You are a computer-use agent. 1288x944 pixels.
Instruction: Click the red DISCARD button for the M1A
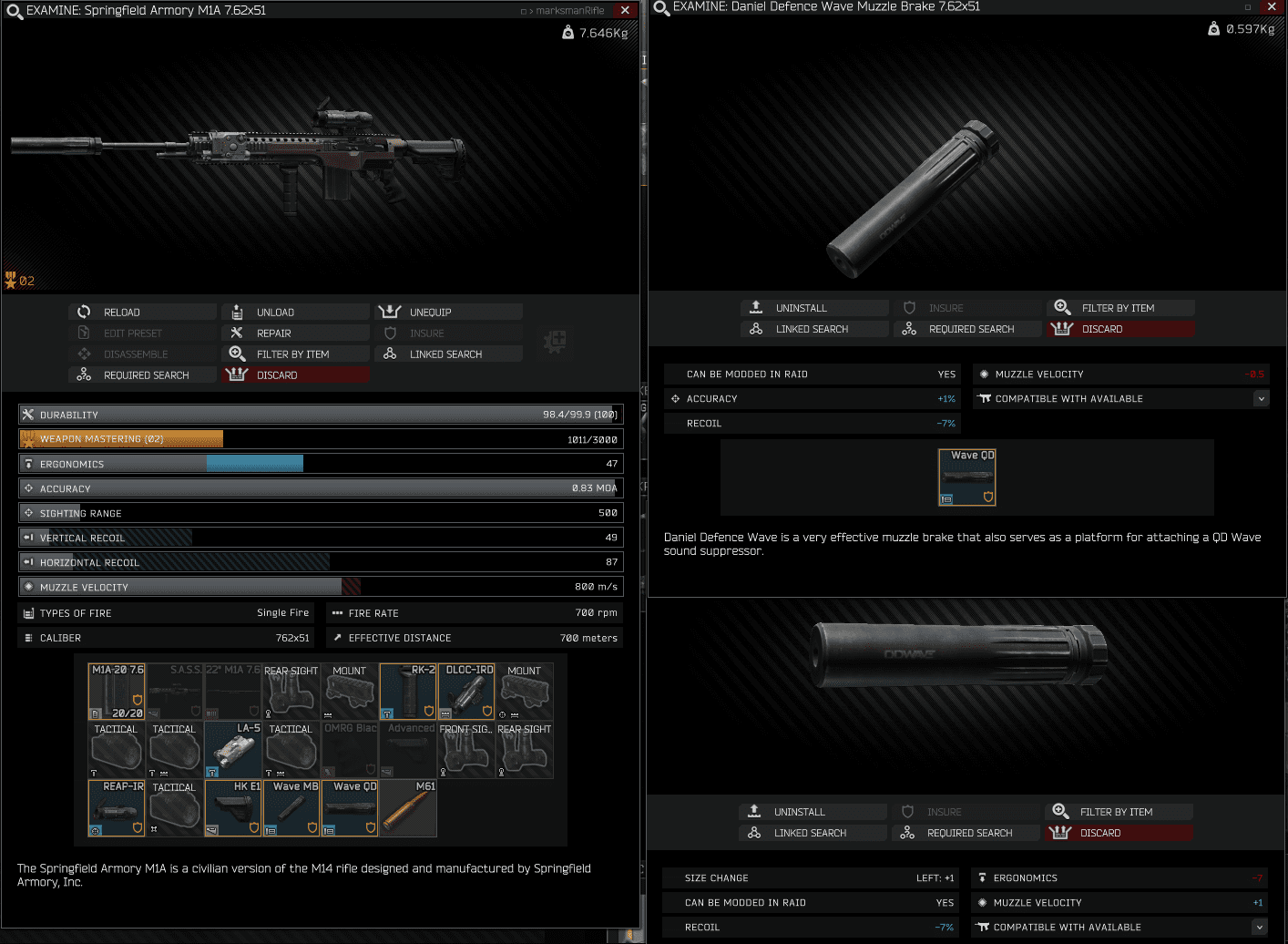point(295,375)
